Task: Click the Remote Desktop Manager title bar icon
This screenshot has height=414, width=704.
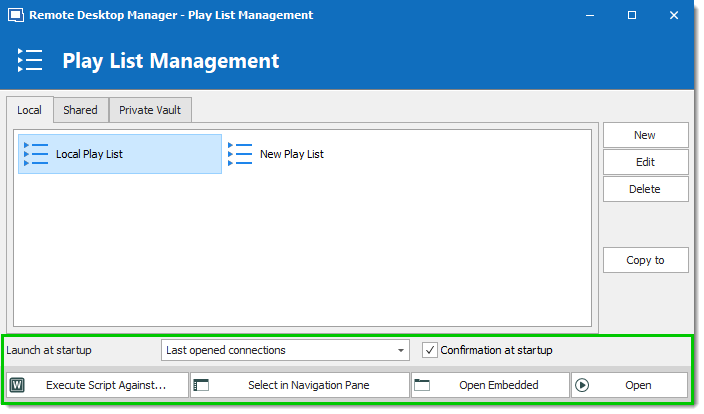Action: click(16, 15)
